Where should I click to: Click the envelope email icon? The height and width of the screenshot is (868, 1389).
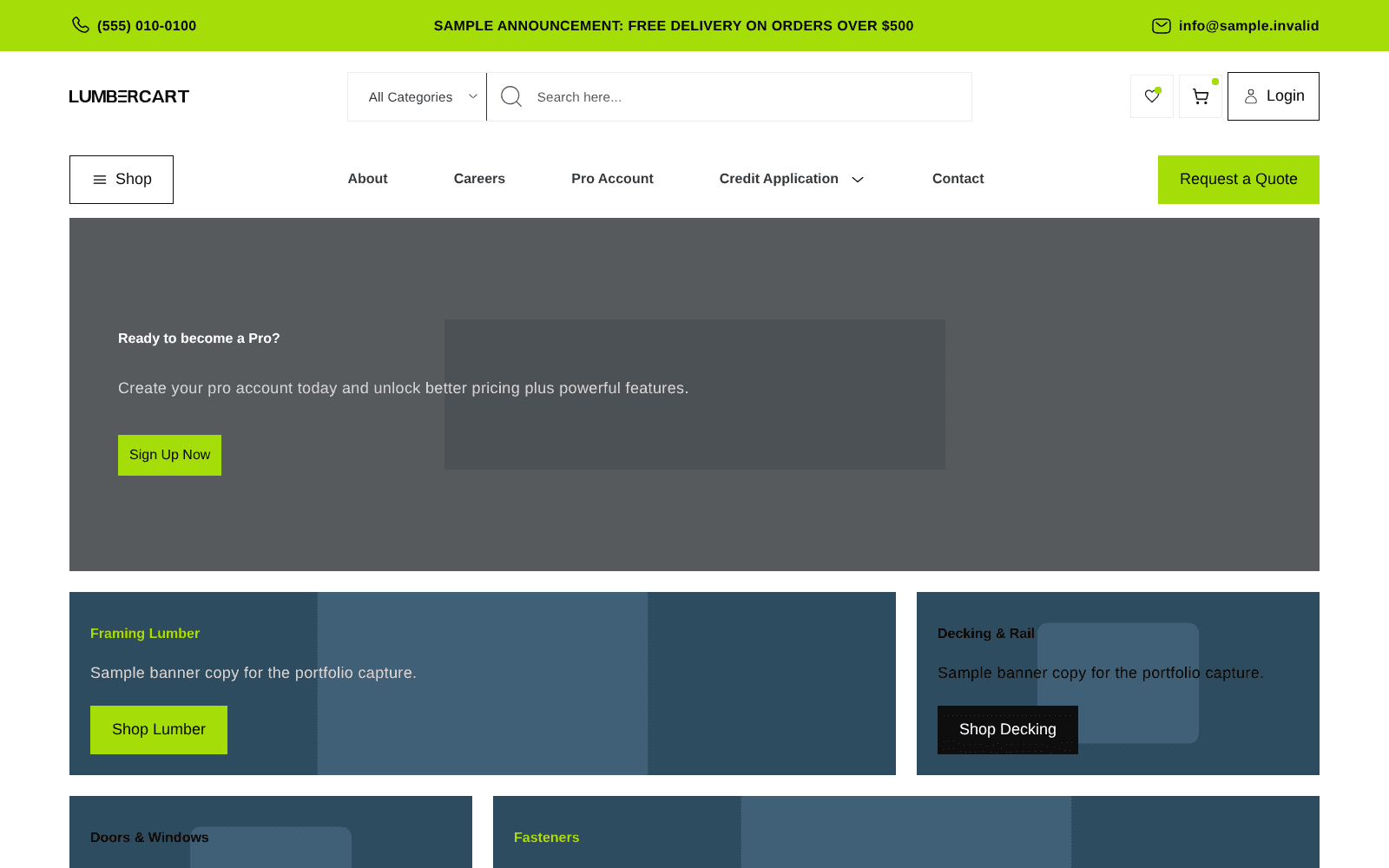(1161, 26)
